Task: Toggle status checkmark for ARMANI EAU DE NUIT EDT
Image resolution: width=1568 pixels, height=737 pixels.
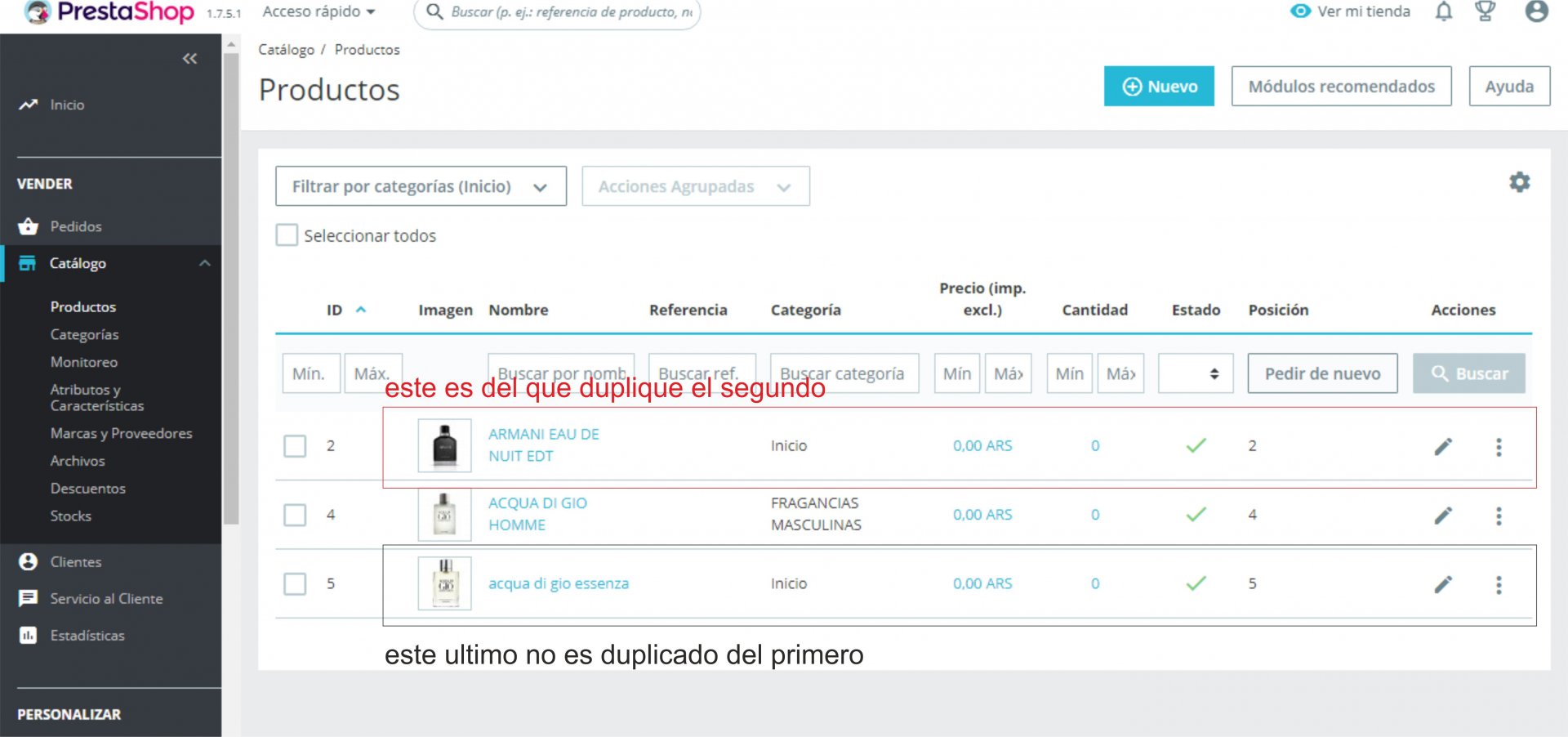Action: 1196,445
